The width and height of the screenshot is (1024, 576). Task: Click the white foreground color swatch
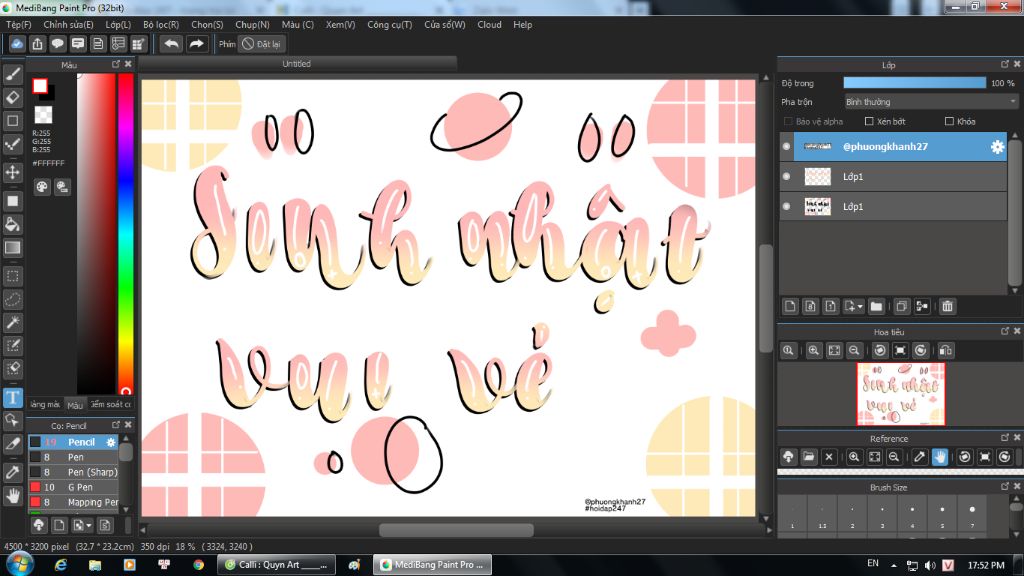coord(40,86)
